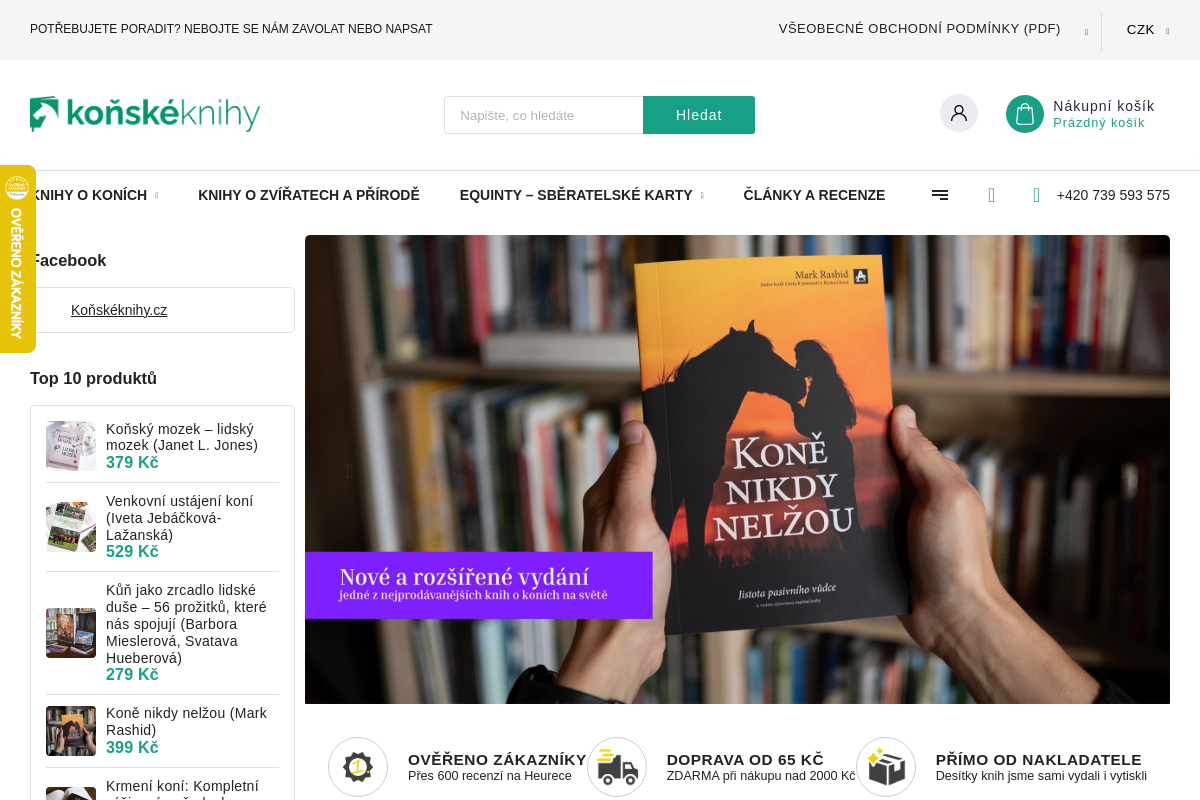Open Knihy o zvířatech a přírodě
The width and height of the screenshot is (1200, 800).
pos(309,195)
